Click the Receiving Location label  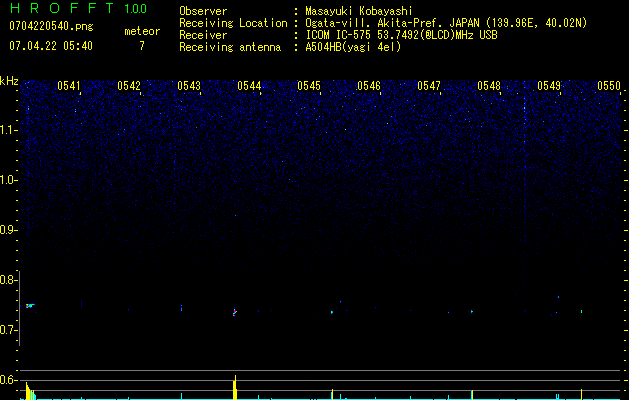click(x=233, y=23)
